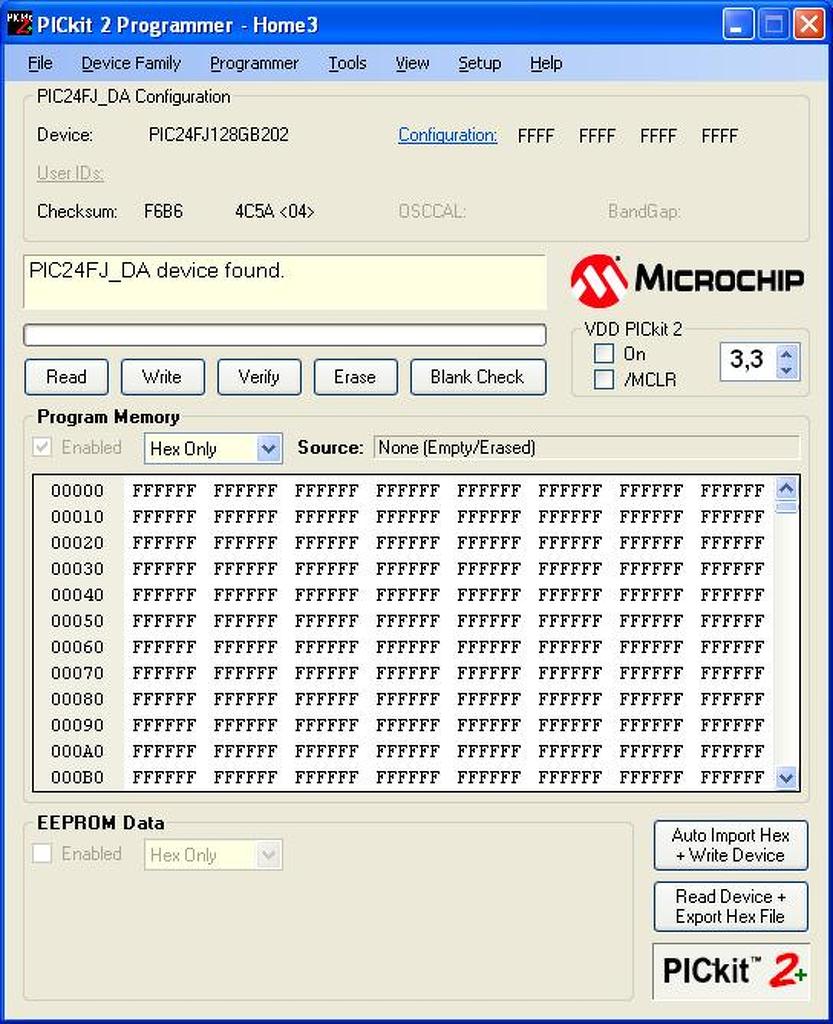
Task: Click the Source field None (Empty/Erased)
Action: click(587, 448)
